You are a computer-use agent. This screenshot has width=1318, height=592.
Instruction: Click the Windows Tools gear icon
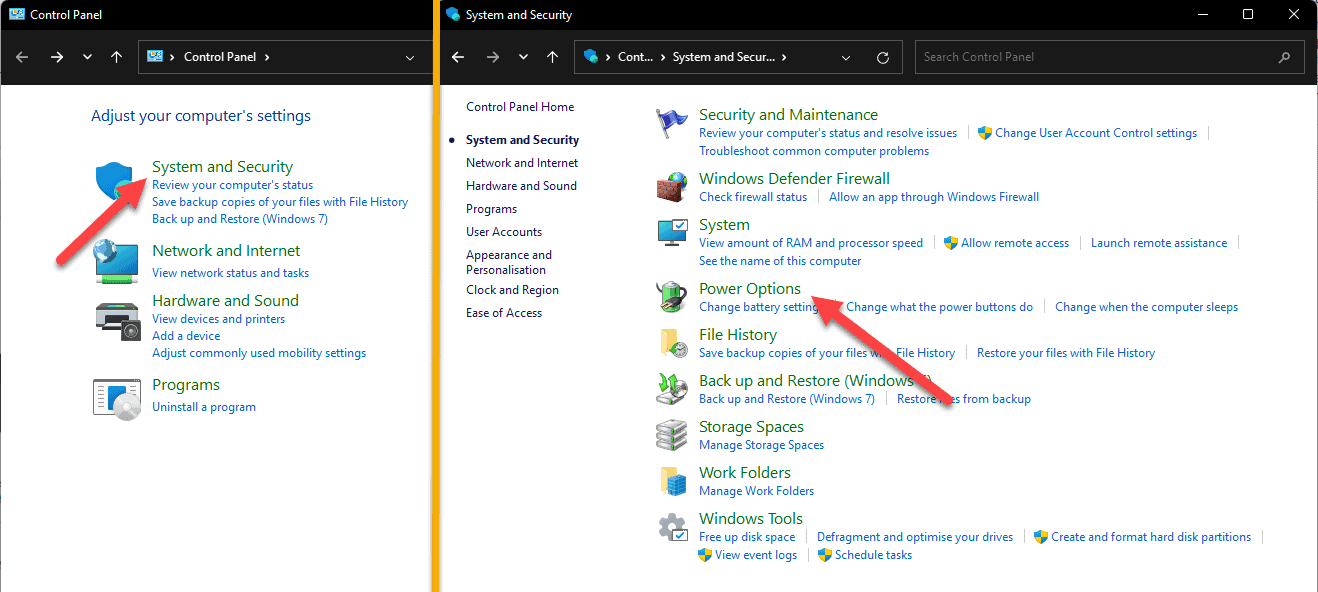pyautogui.click(x=672, y=528)
